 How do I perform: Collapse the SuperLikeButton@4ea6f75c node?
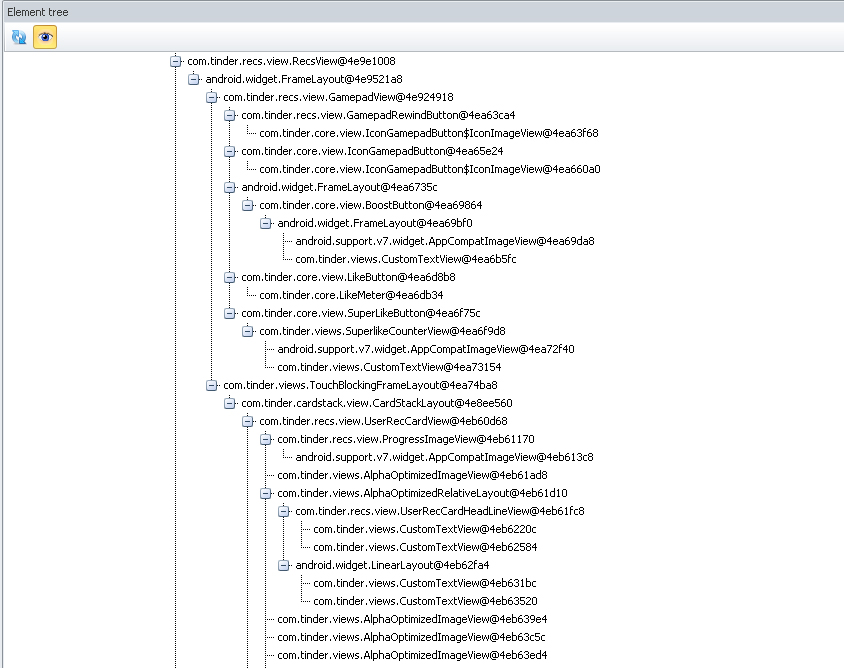pos(230,313)
